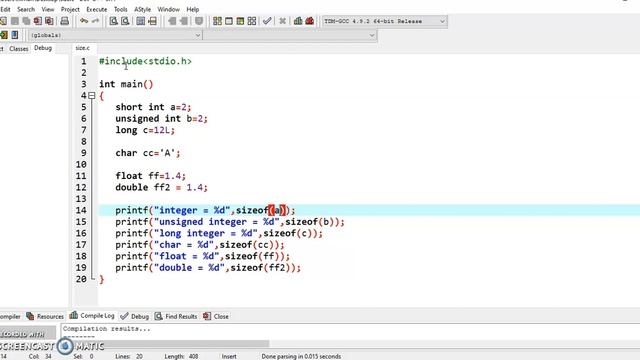
Task: Switch to the Resources bottom tab
Action: click(45, 316)
